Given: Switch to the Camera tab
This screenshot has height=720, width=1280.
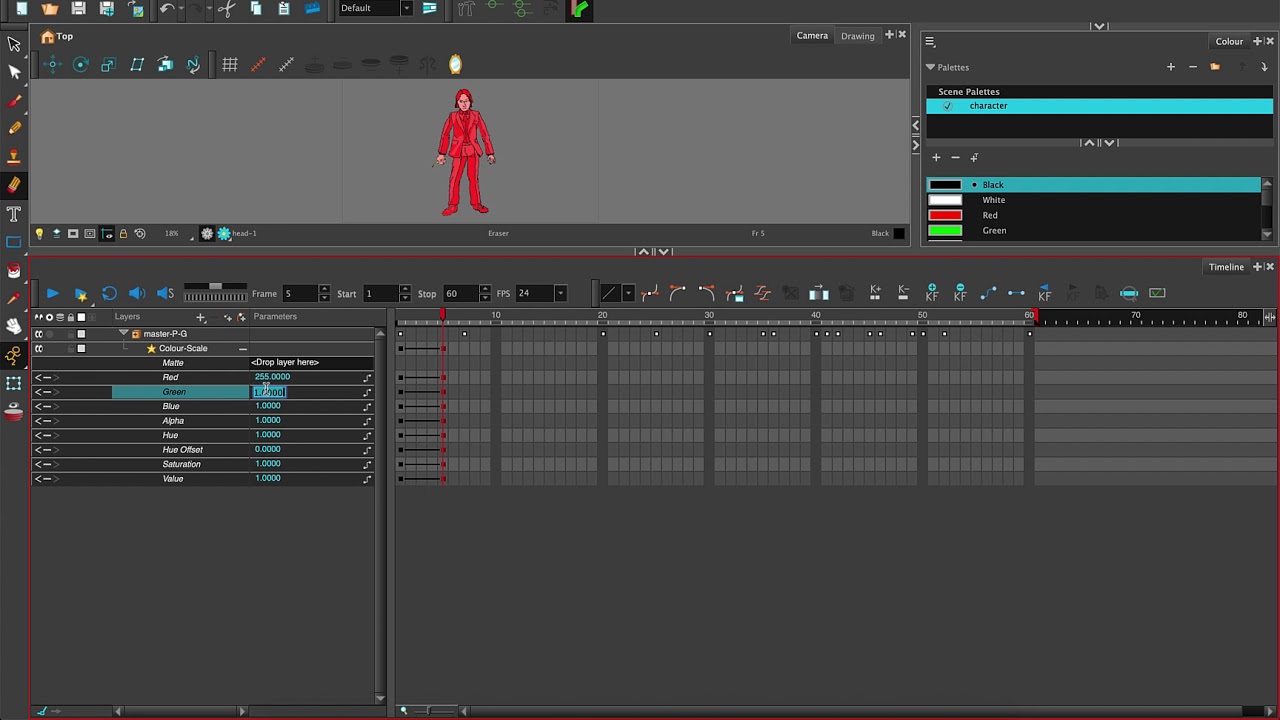Looking at the screenshot, I should (812, 36).
